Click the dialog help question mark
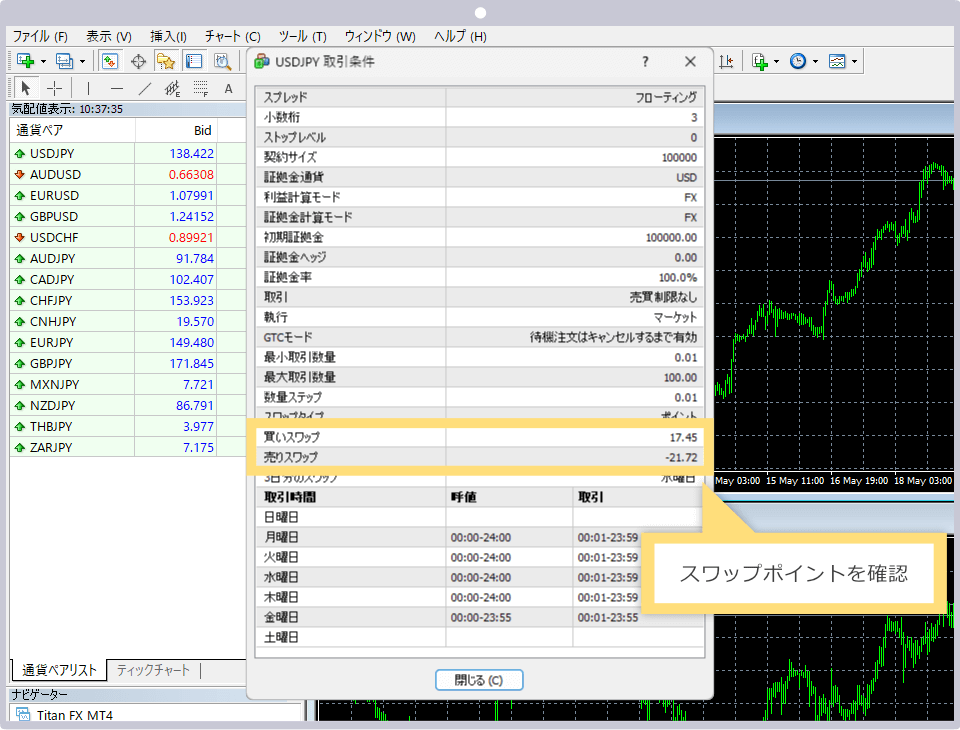This screenshot has height=730, width=960. [x=645, y=61]
